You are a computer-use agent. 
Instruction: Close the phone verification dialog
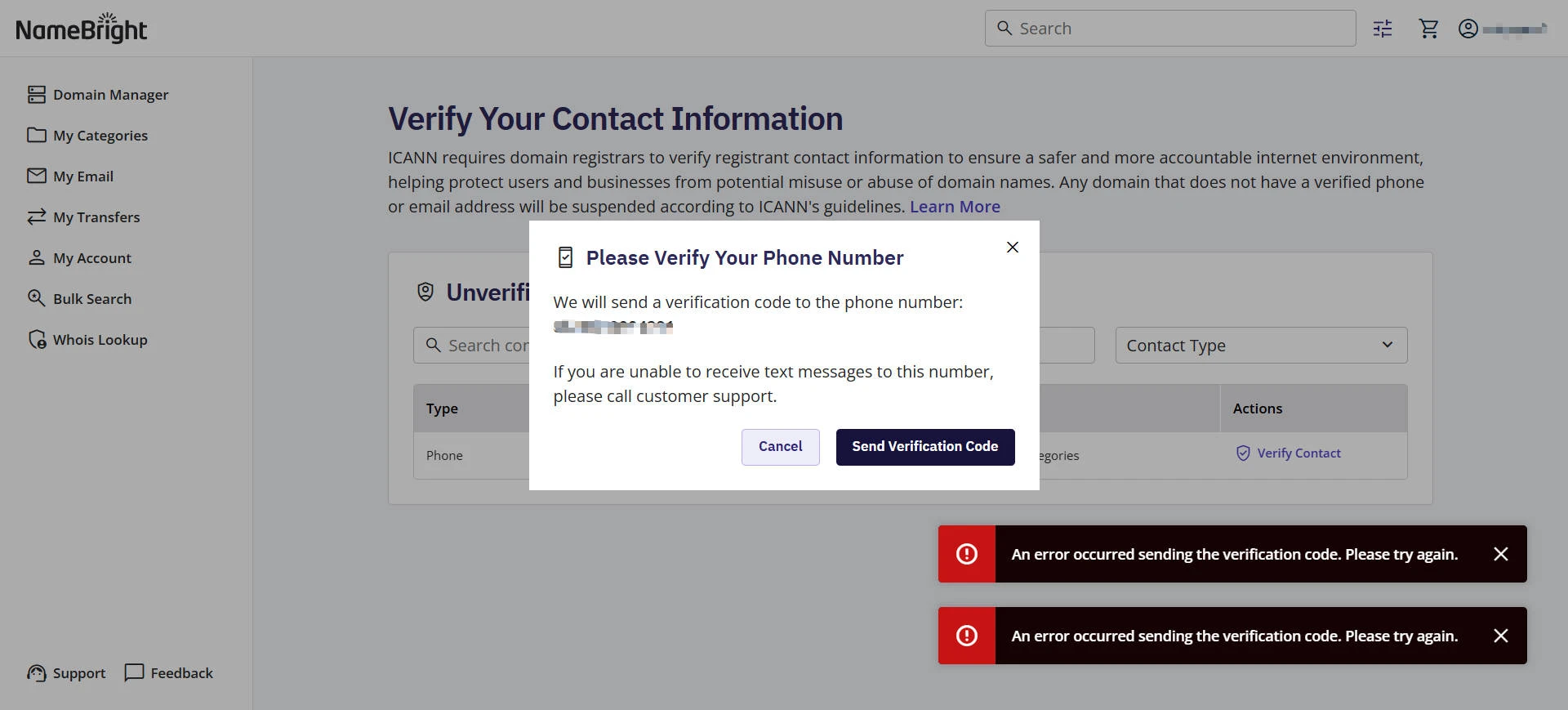point(1012,247)
